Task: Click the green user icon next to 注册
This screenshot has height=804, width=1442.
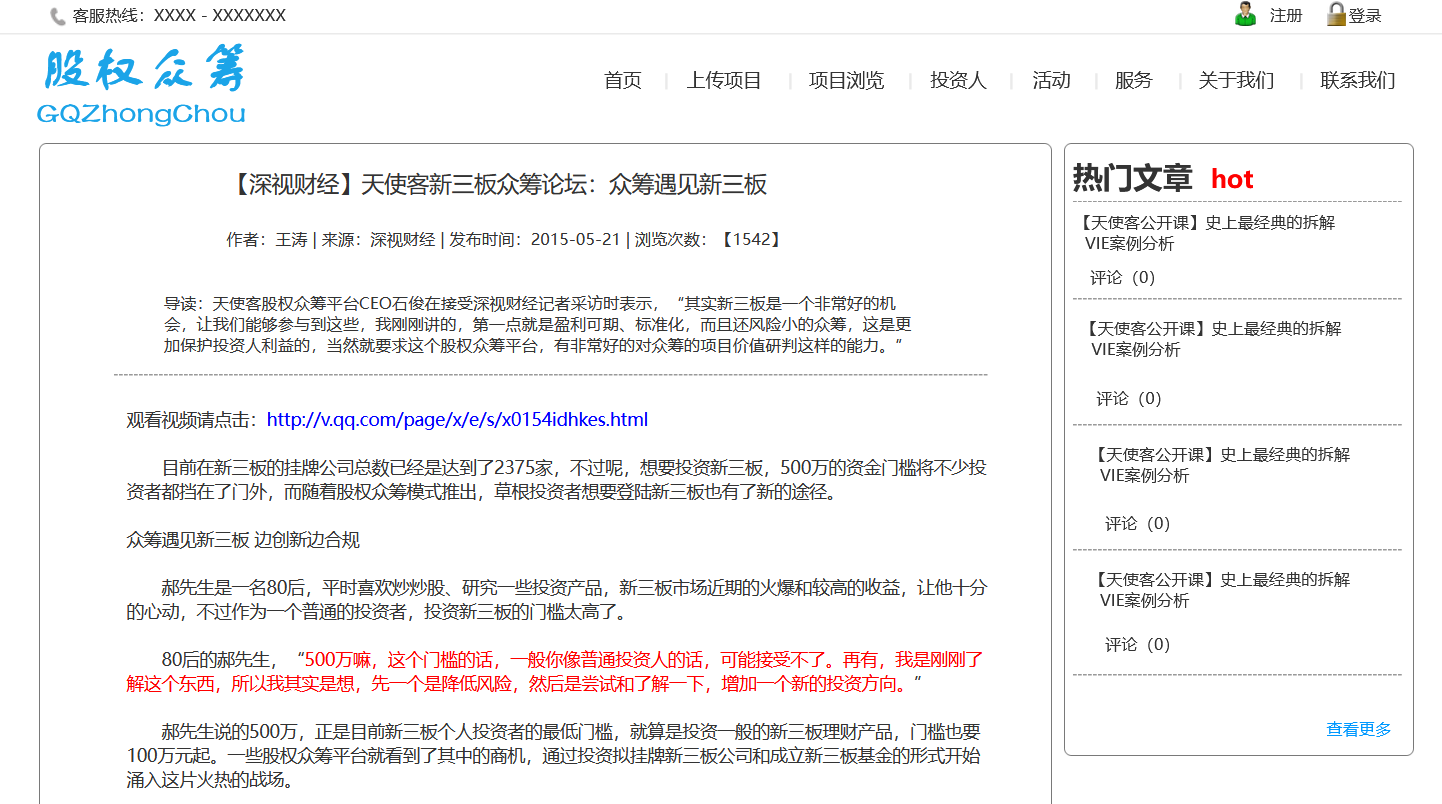Action: pos(1245,14)
